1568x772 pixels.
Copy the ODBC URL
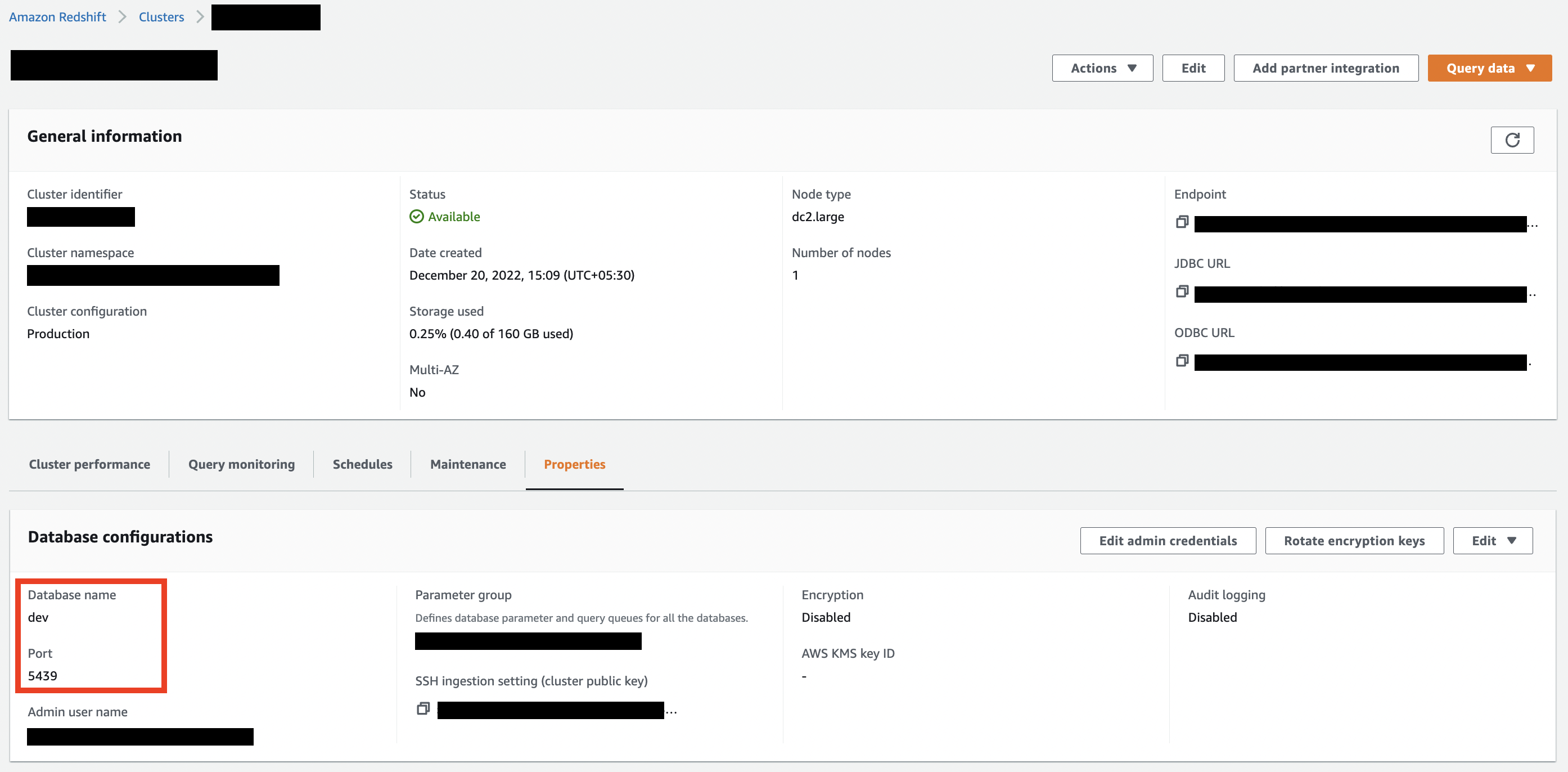[1182, 361]
